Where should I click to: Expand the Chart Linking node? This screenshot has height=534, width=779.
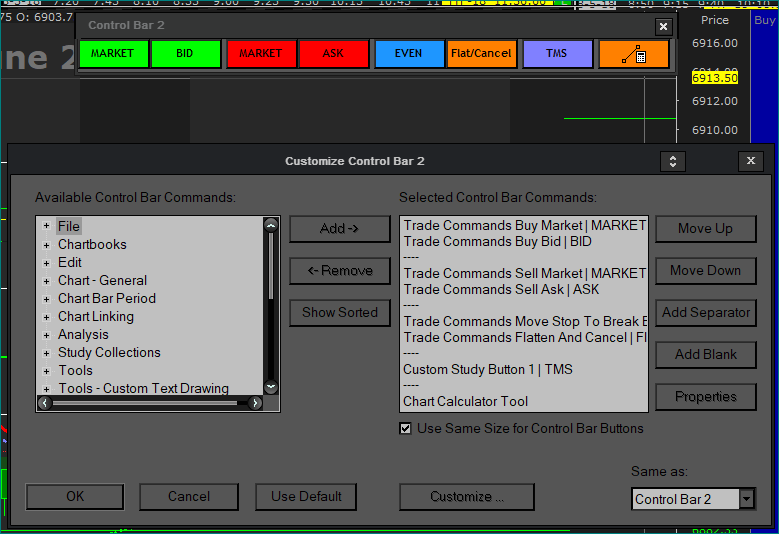[x=46, y=317]
